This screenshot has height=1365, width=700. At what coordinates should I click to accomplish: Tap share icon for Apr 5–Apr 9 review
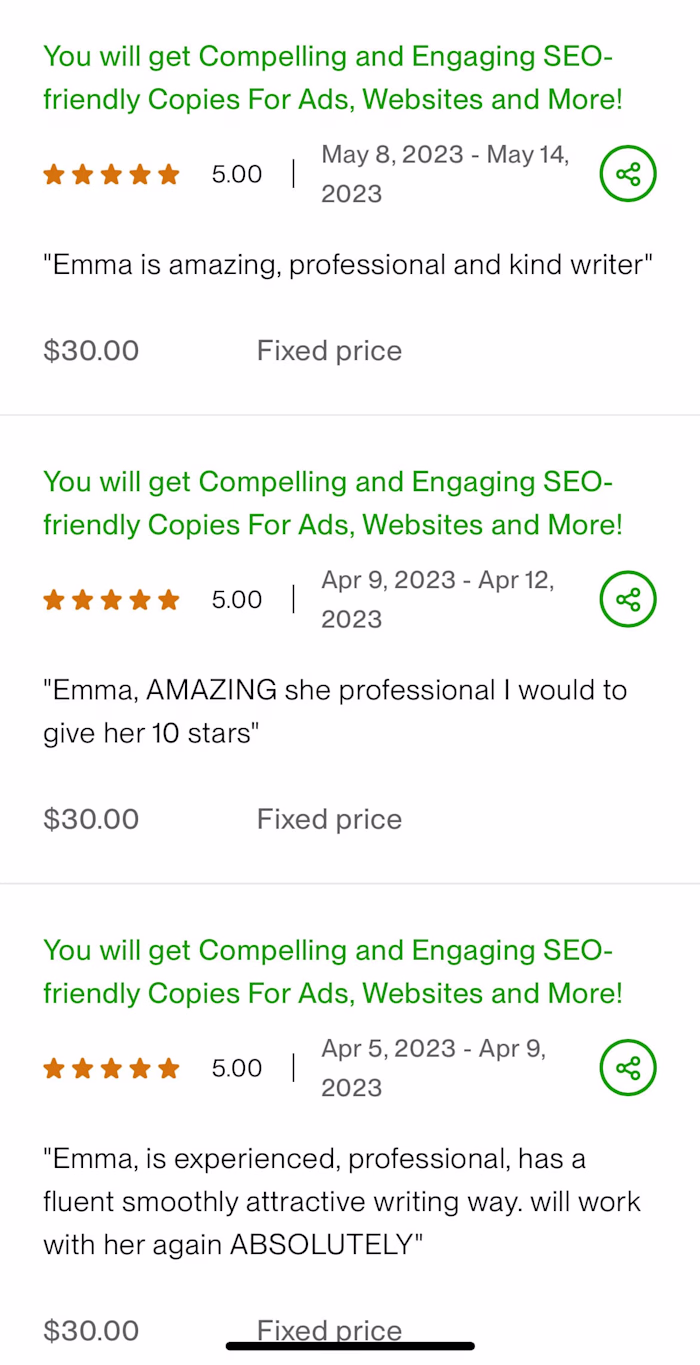[x=628, y=1068]
